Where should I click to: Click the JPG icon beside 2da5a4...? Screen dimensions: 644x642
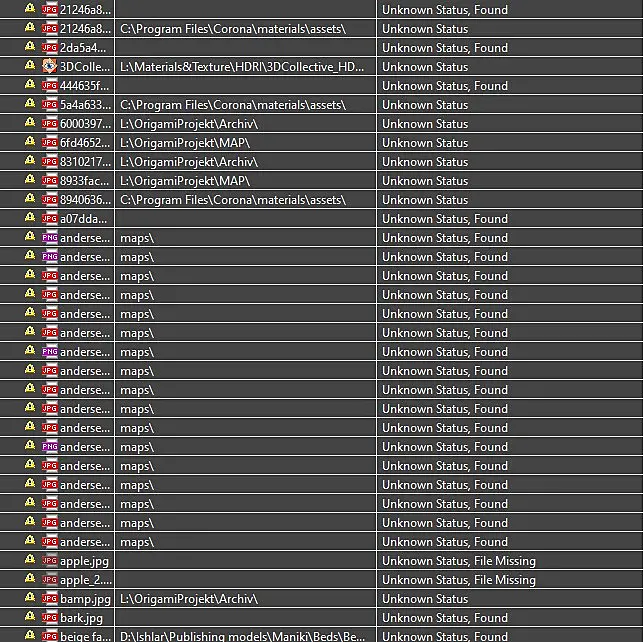click(49, 48)
